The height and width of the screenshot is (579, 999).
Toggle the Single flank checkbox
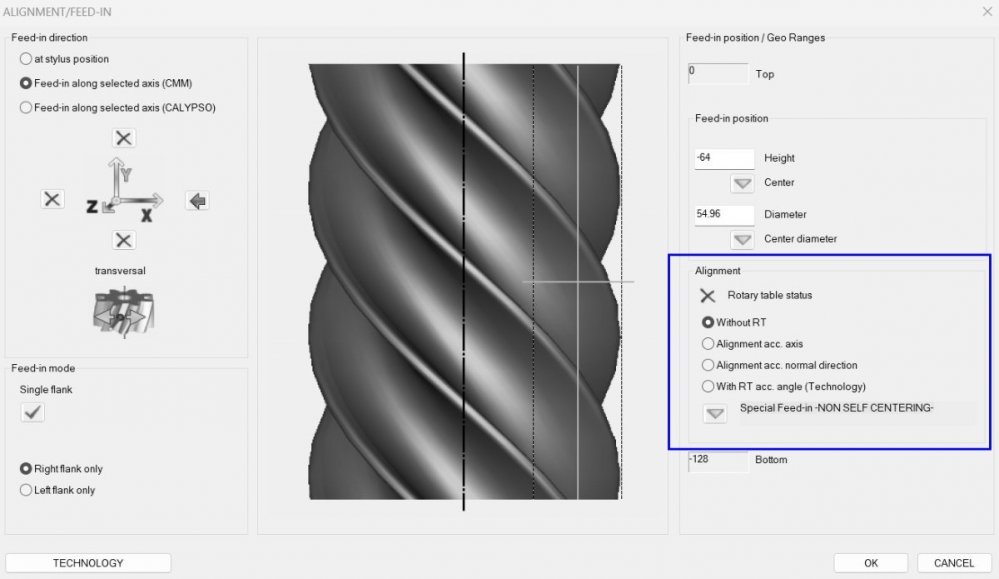click(x=33, y=413)
